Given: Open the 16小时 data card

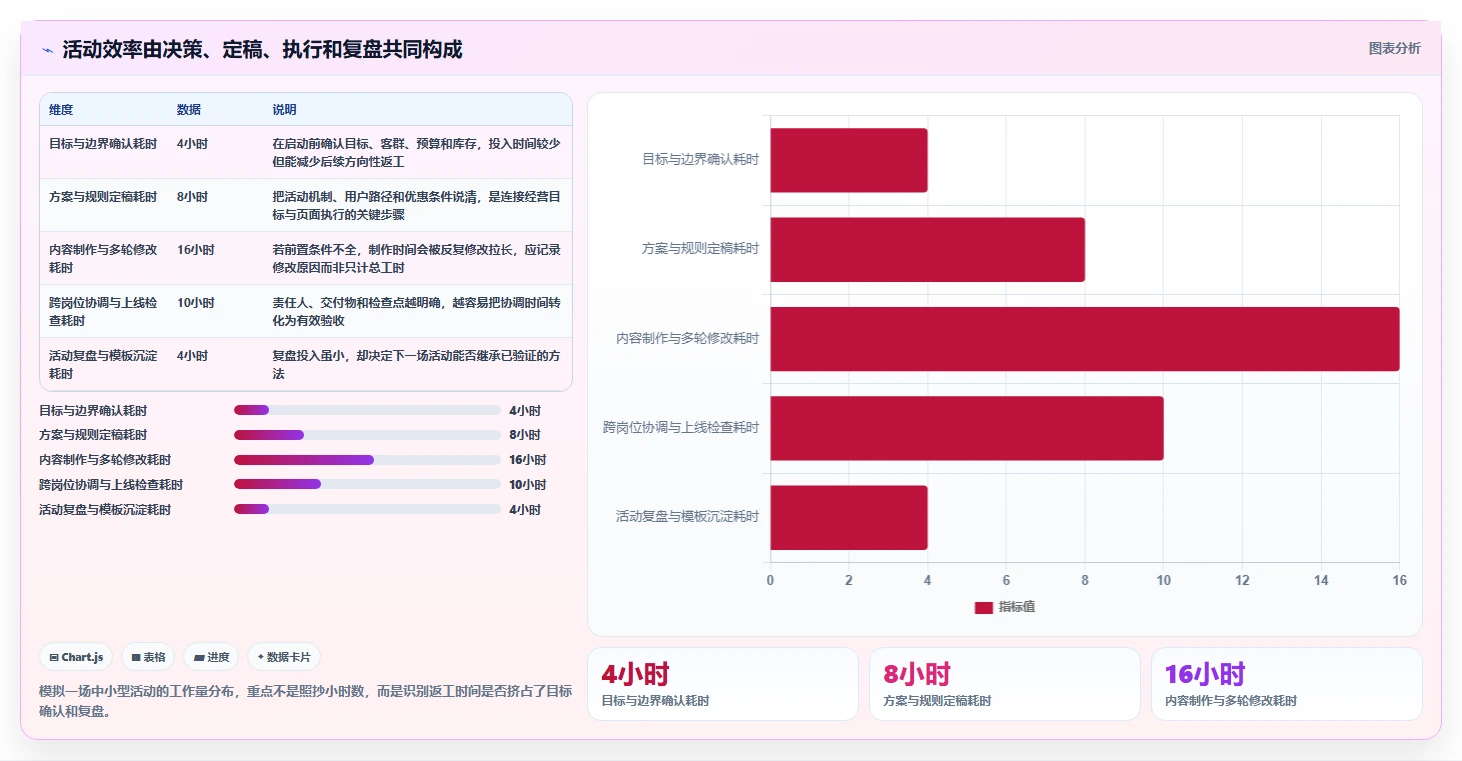Looking at the screenshot, I should [1286, 684].
